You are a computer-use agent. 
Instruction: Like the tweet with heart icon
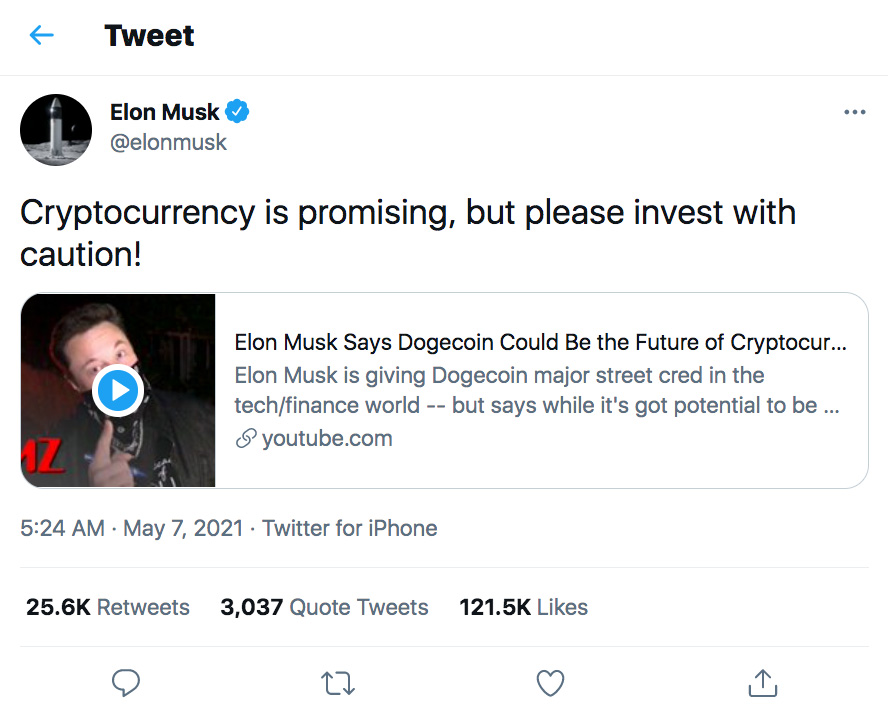coord(550,683)
